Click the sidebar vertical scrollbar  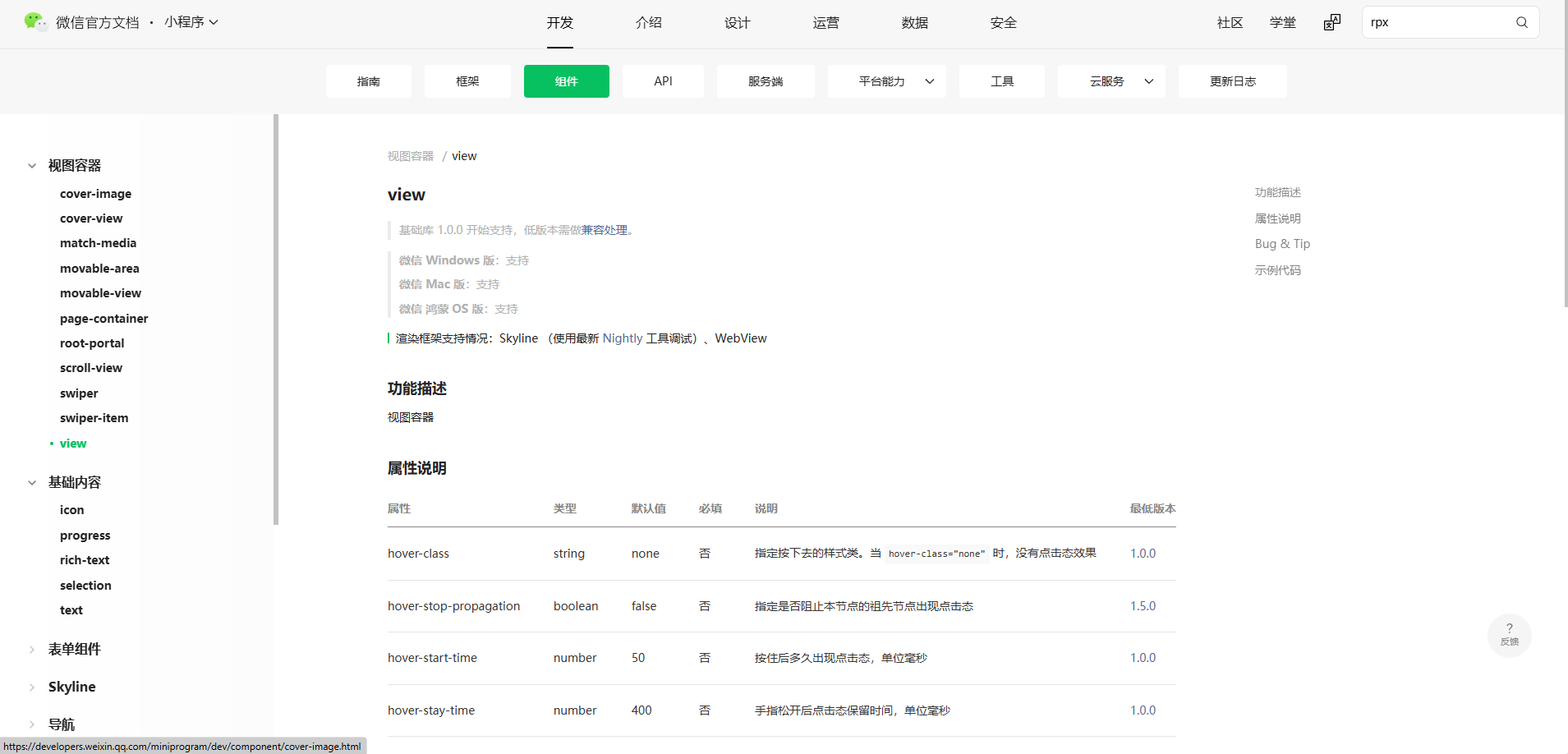[x=276, y=320]
